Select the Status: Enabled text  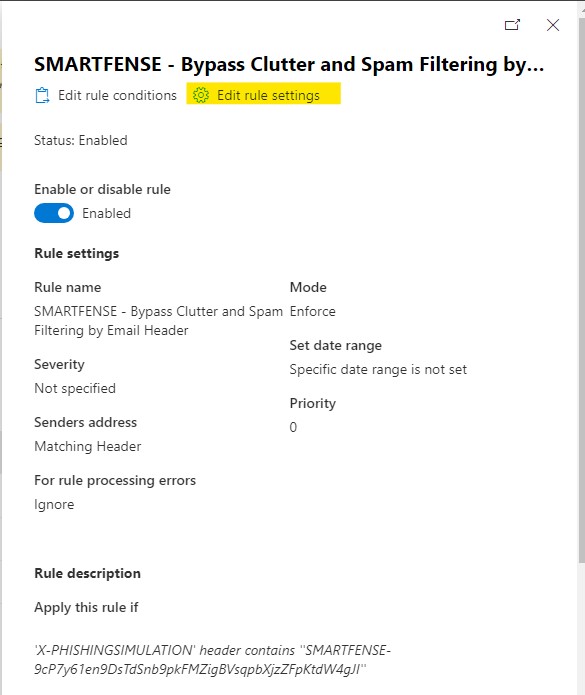[81, 141]
